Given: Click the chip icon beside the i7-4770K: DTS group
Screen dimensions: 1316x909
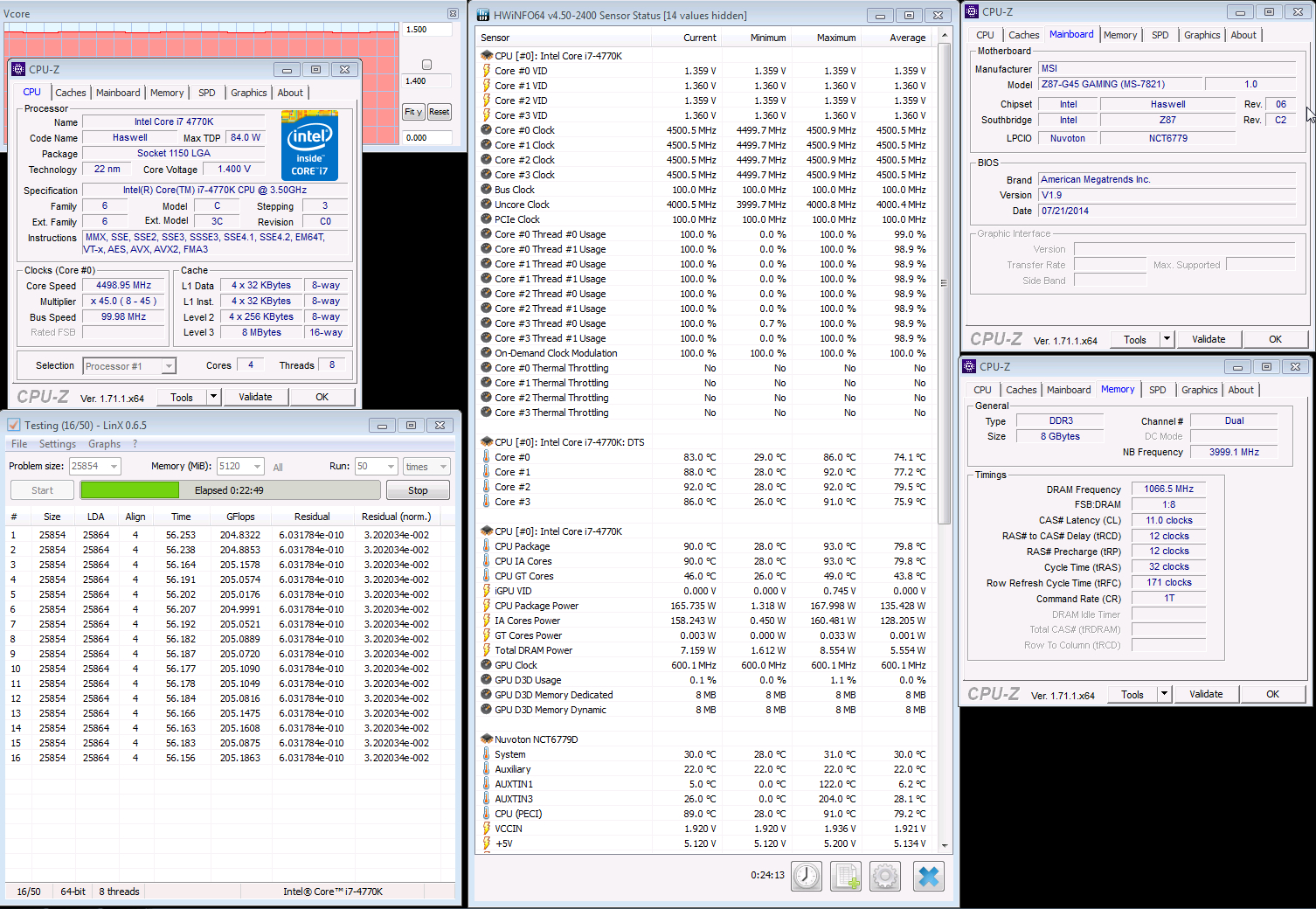Looking at the screenshot, I should pos(487,442).
